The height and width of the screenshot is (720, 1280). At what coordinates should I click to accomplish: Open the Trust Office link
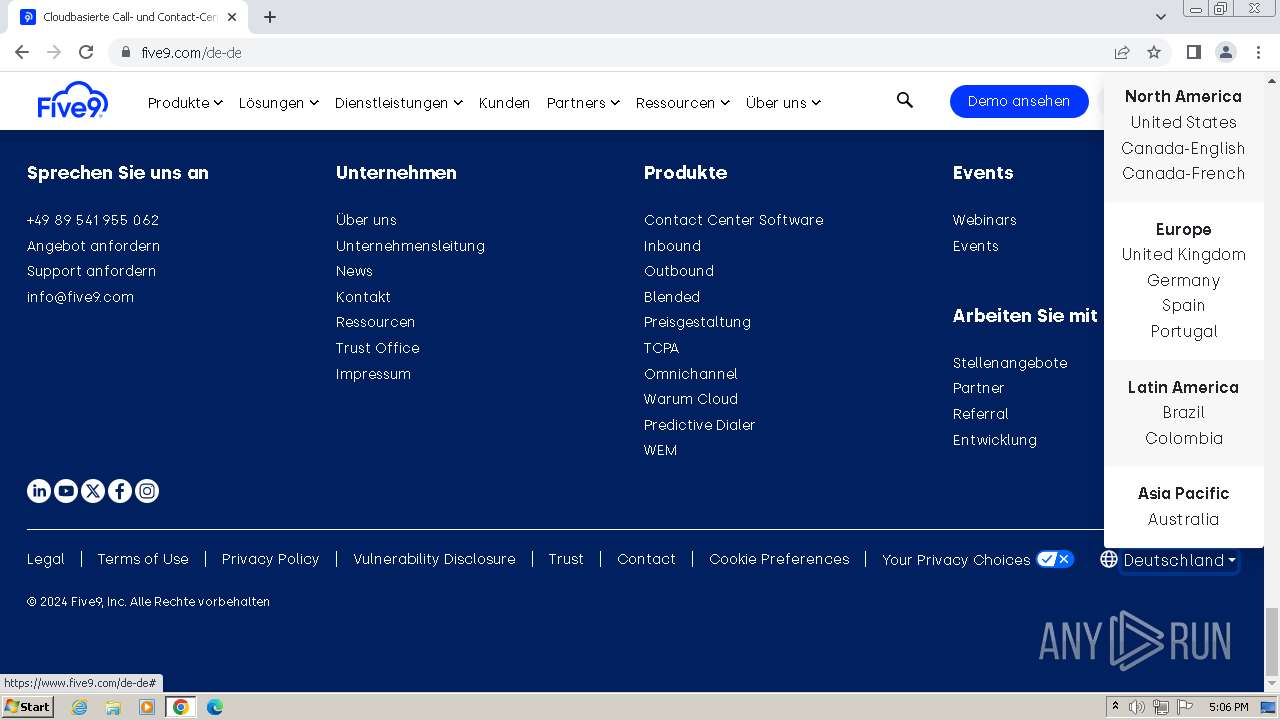[x=377, y=348]
